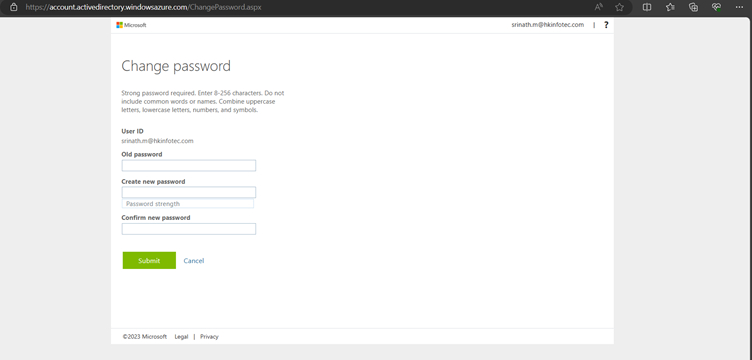Toggle split screen browser icon
The width and height of the screenshot is (752, 360).
(647, 7)
